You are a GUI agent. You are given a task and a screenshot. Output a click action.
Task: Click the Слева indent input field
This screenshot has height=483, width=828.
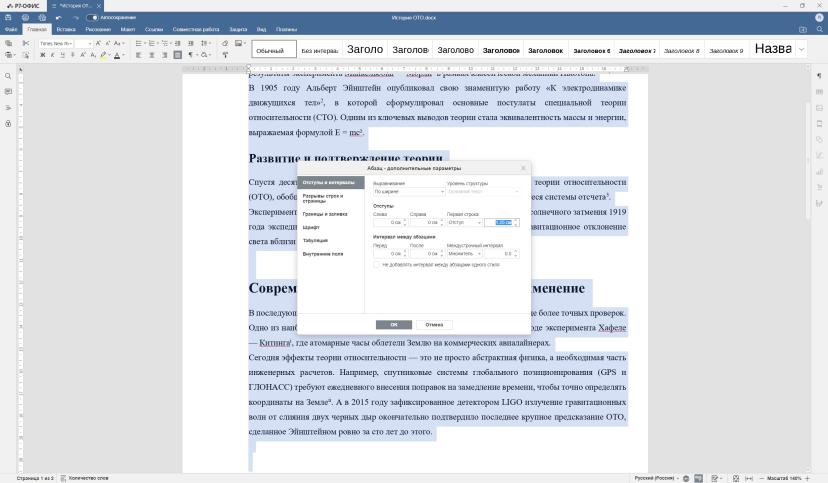(x=390, y=223)
